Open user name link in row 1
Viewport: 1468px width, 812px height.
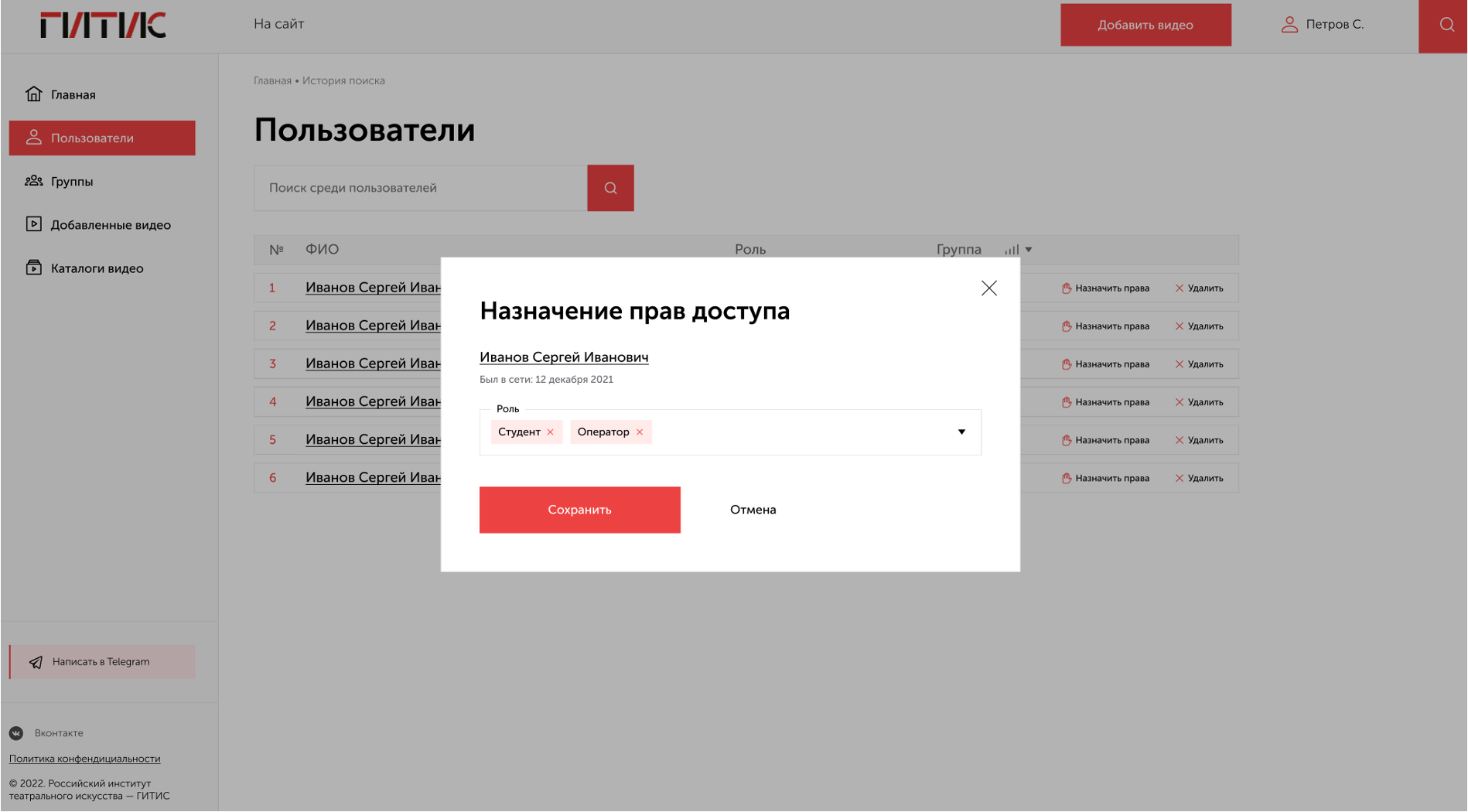pyautogui.click(x=373, y=288)
